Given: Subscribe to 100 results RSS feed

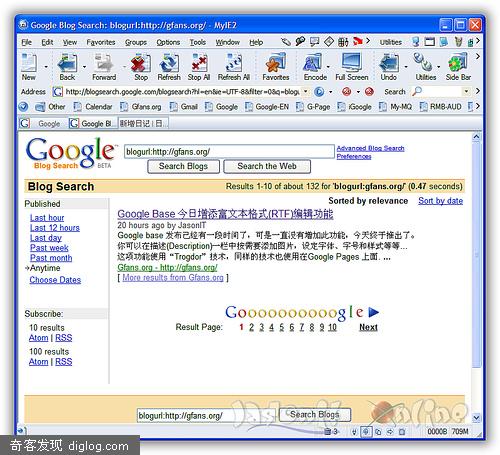Looking at the screenshot, I should coord(63,362).
